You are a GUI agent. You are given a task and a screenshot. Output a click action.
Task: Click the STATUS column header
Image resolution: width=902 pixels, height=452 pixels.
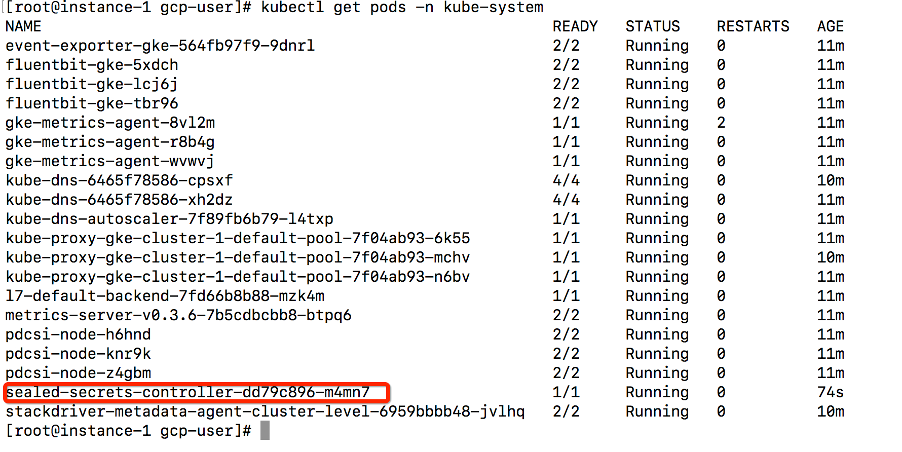[652, 26]
